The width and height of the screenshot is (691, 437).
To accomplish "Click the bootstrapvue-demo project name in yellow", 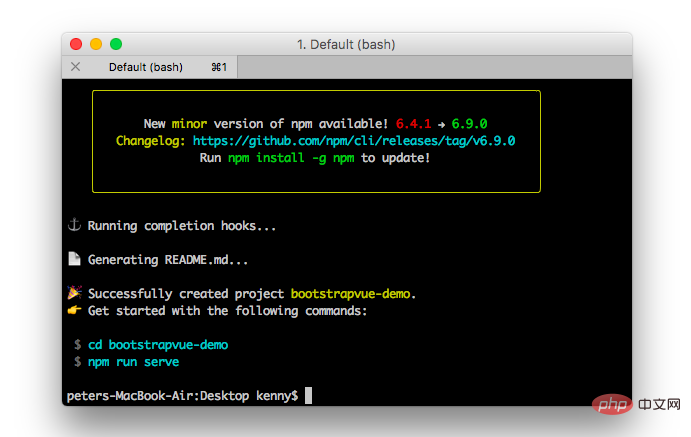I will tap(351, 294).
